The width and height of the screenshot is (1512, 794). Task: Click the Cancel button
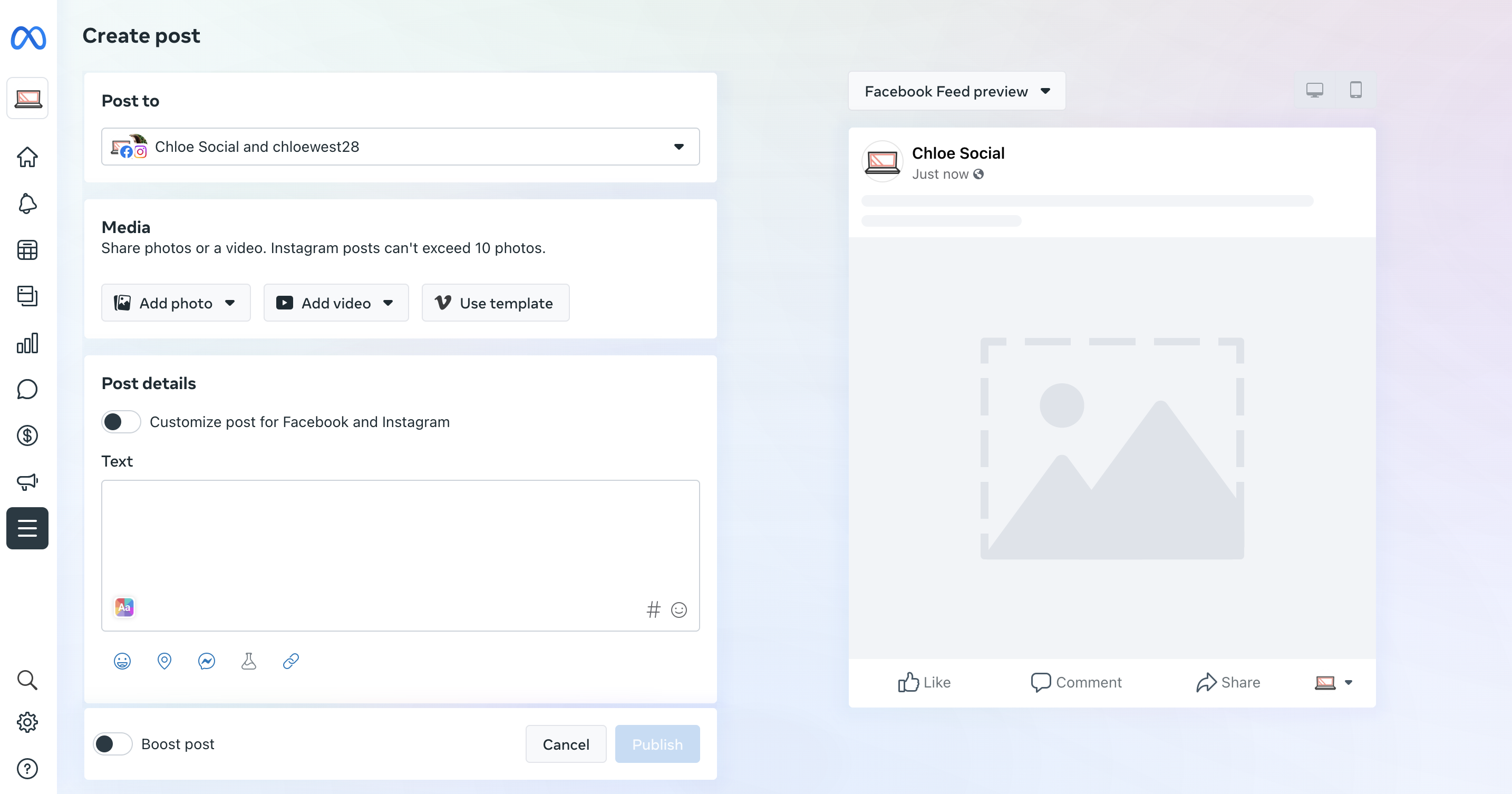tap(565, 744)
